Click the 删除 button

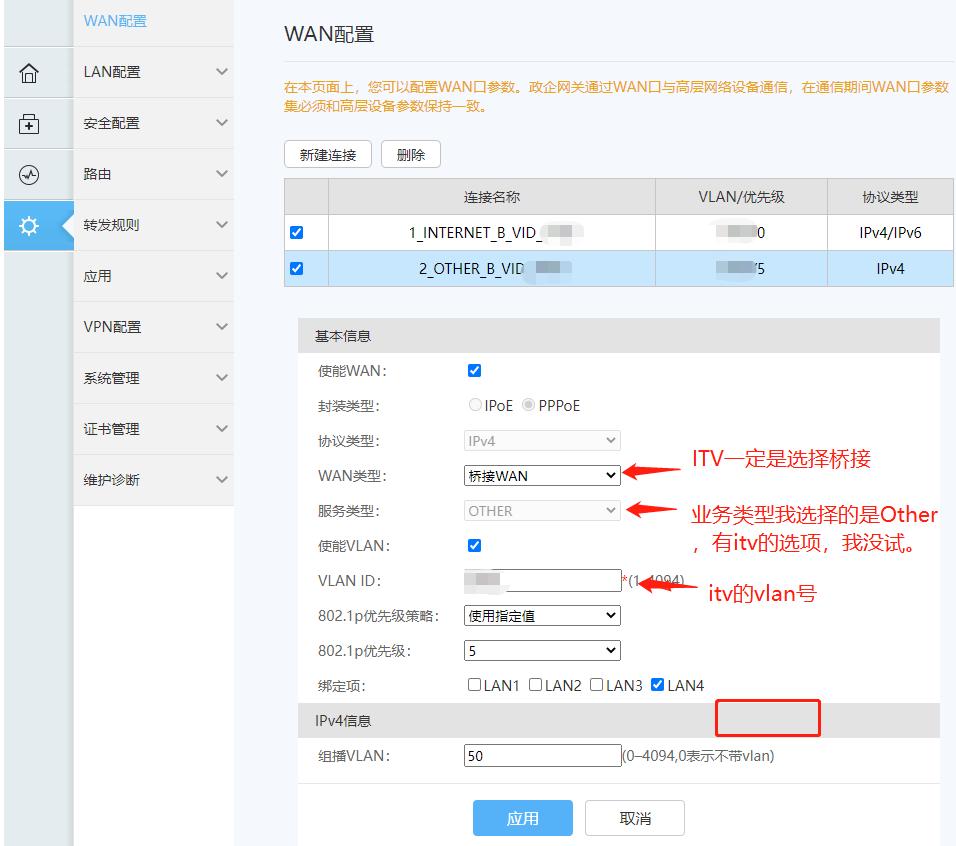click(410, 154)
